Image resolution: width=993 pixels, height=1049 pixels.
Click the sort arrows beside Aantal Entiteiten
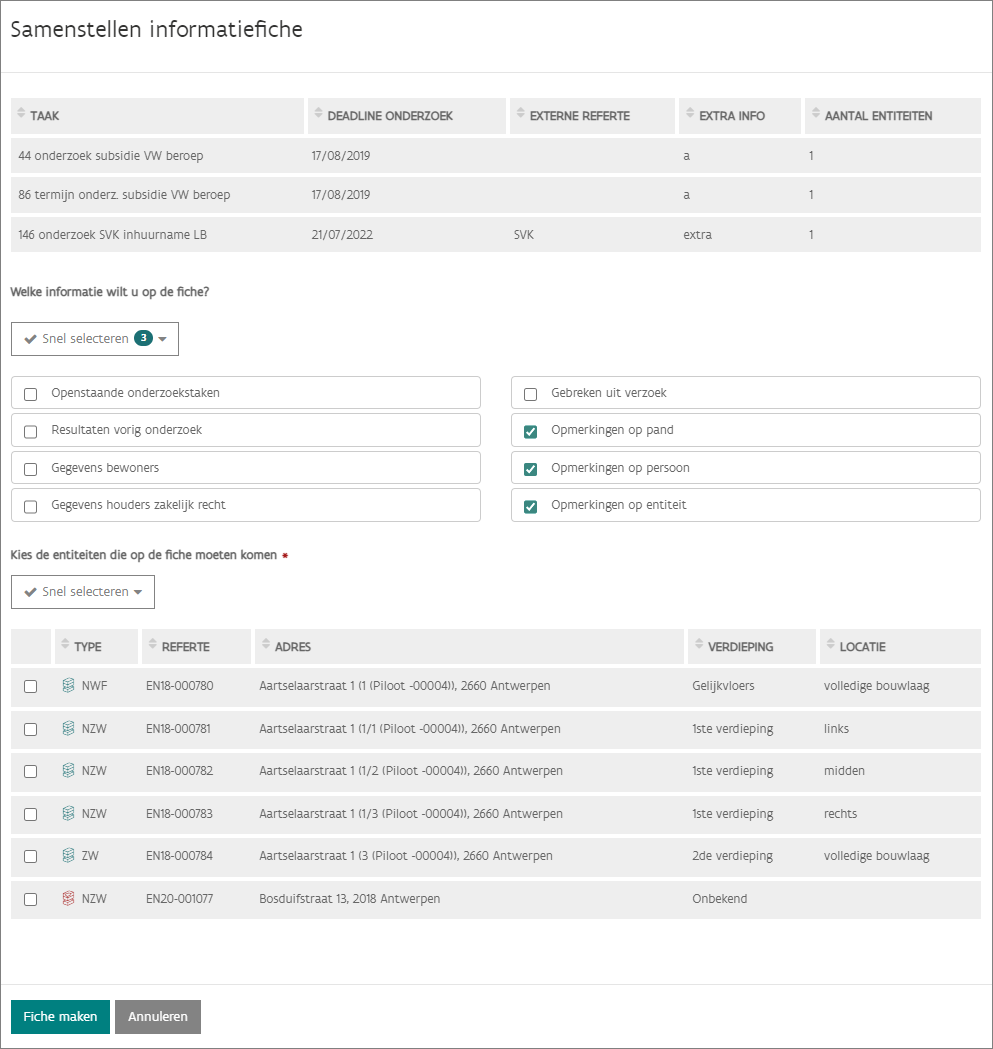pyautogui.click(x=815, y=115)
